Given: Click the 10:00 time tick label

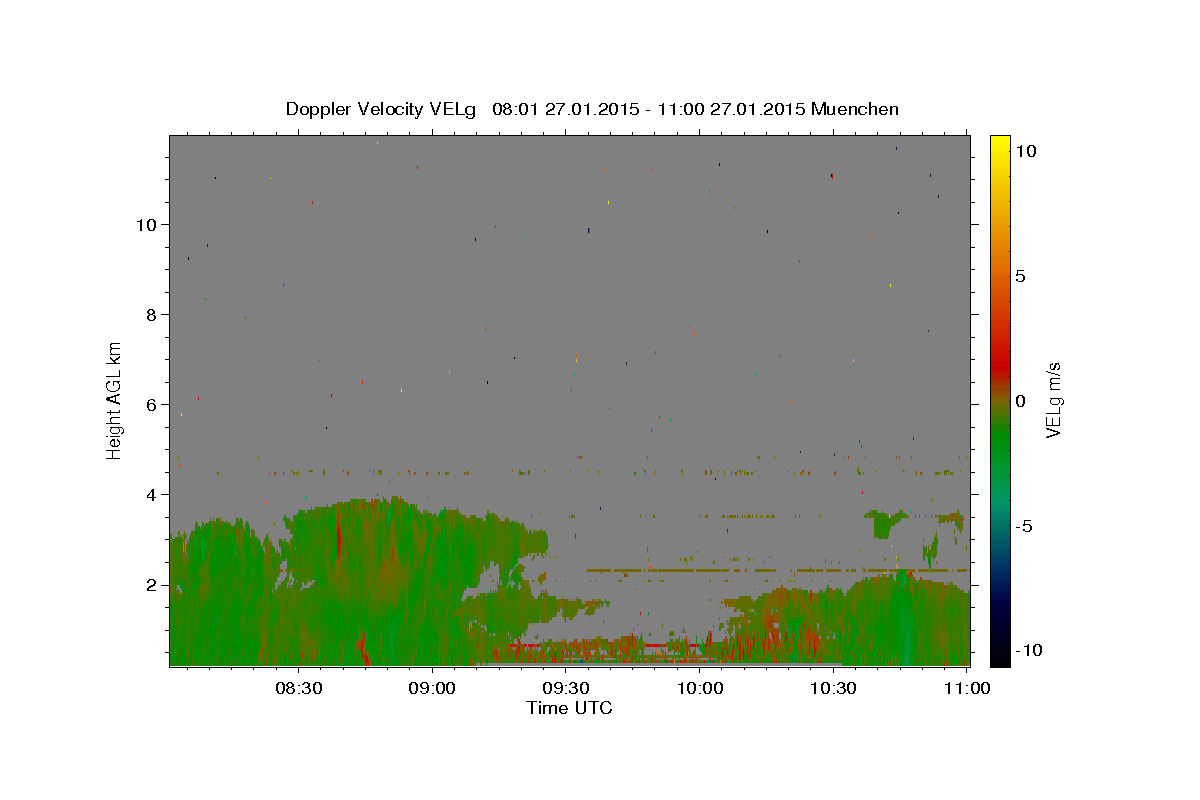Looking at the screenshot, I should pyautogui.click(x=700, y=688).
